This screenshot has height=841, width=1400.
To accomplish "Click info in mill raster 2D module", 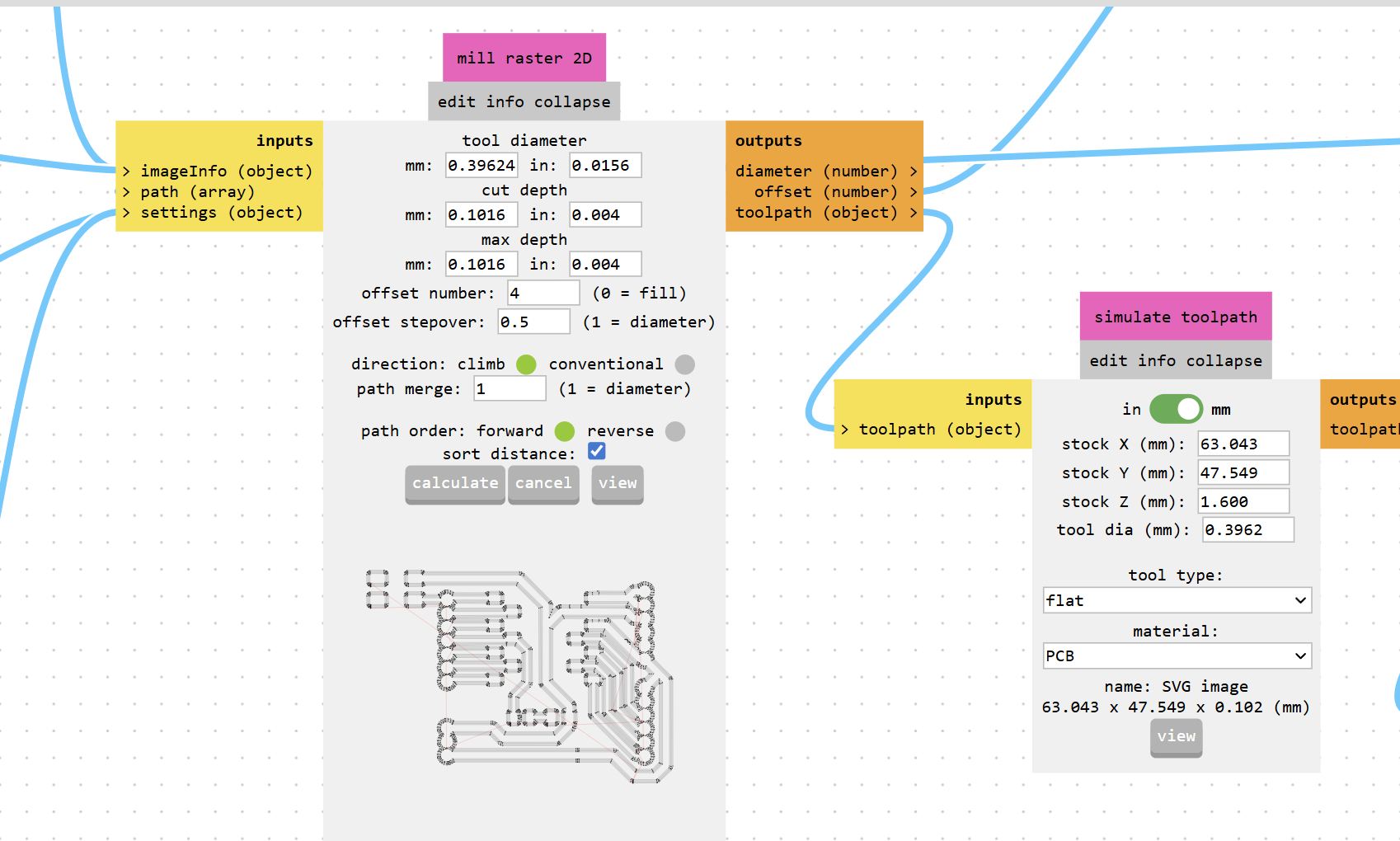I will pos(505,101).
